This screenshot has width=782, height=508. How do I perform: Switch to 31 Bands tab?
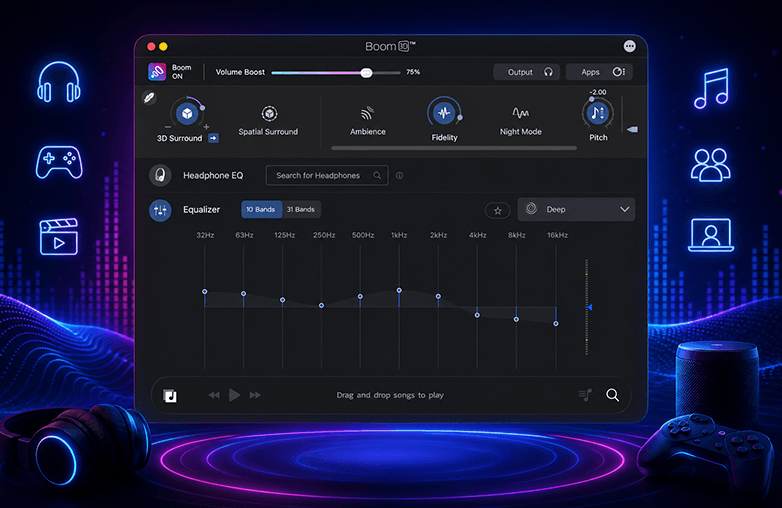(x=301, y=209)
